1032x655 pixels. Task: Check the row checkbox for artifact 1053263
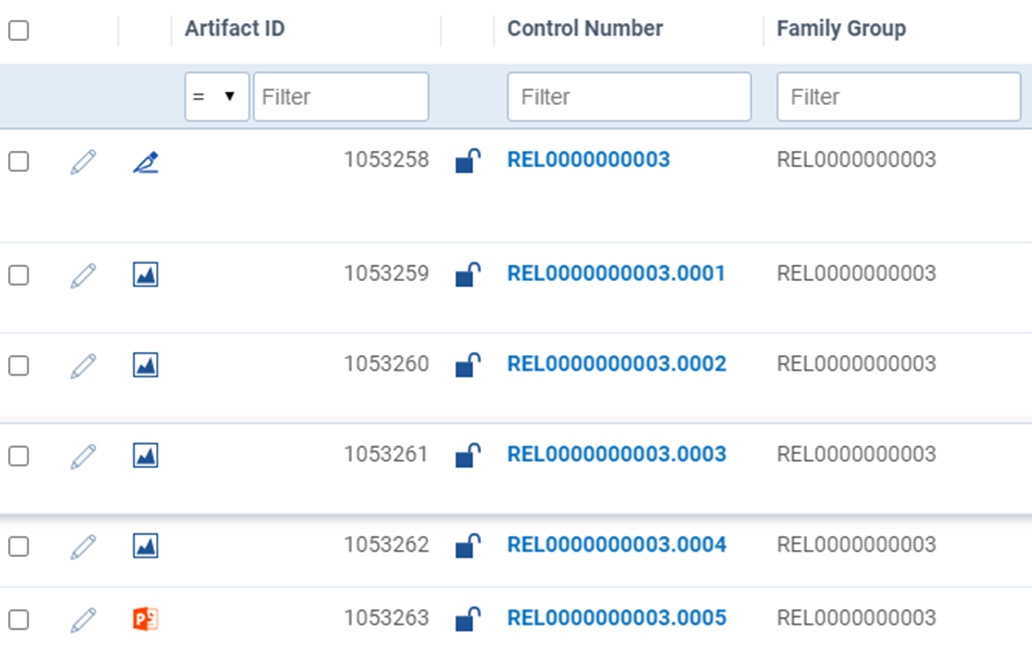(18, 619)
